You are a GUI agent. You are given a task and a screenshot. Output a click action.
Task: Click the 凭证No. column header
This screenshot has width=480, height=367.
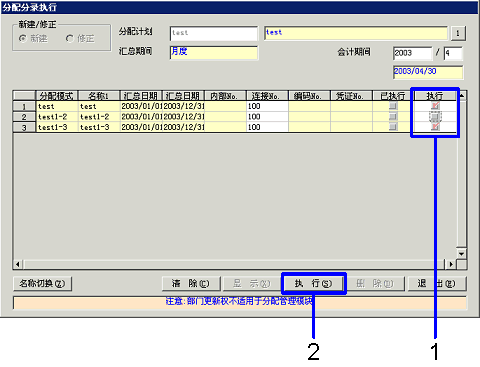351,96
